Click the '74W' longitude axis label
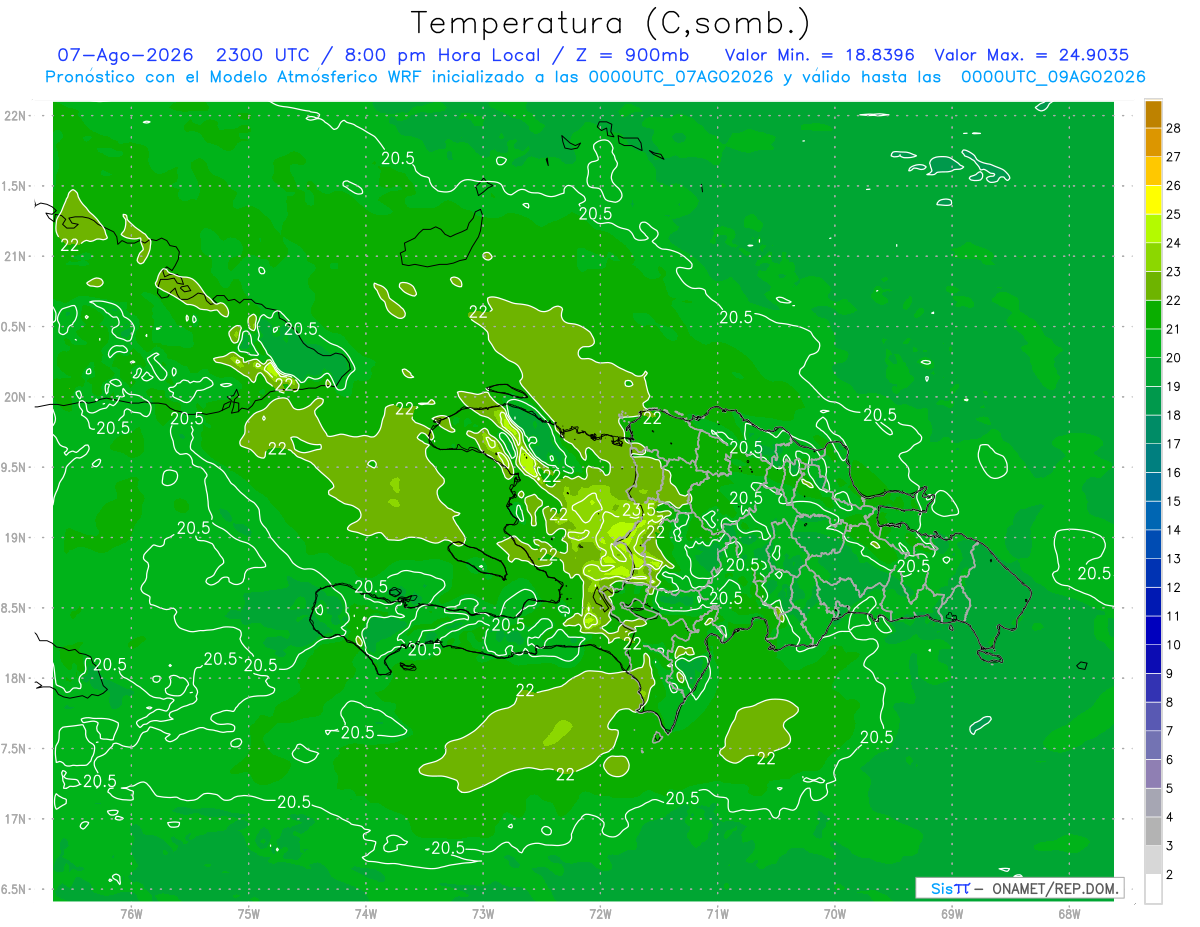This screenshot has width=1200, height=927. tap(366, 913)
